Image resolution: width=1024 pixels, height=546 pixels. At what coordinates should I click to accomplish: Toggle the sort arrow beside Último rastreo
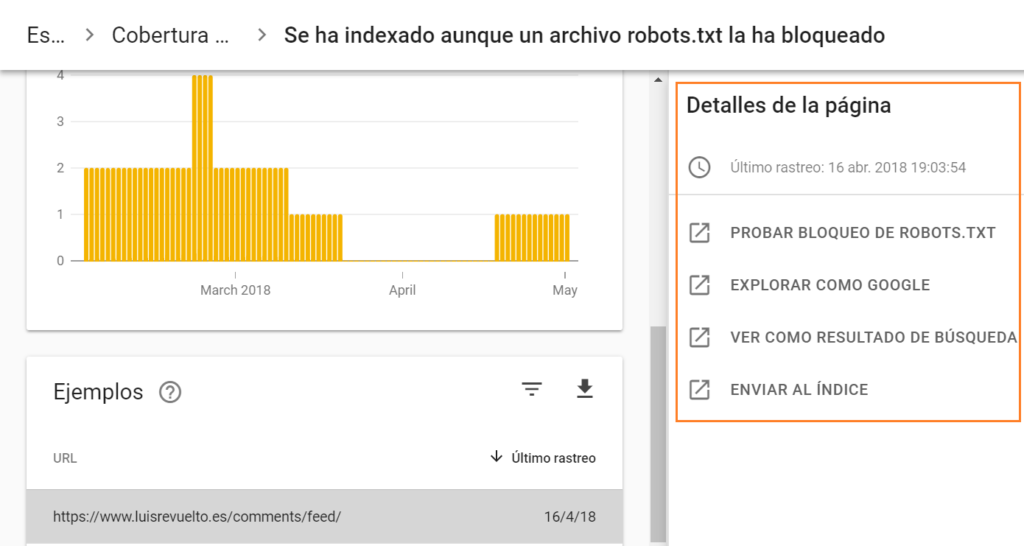coord(496,458)
